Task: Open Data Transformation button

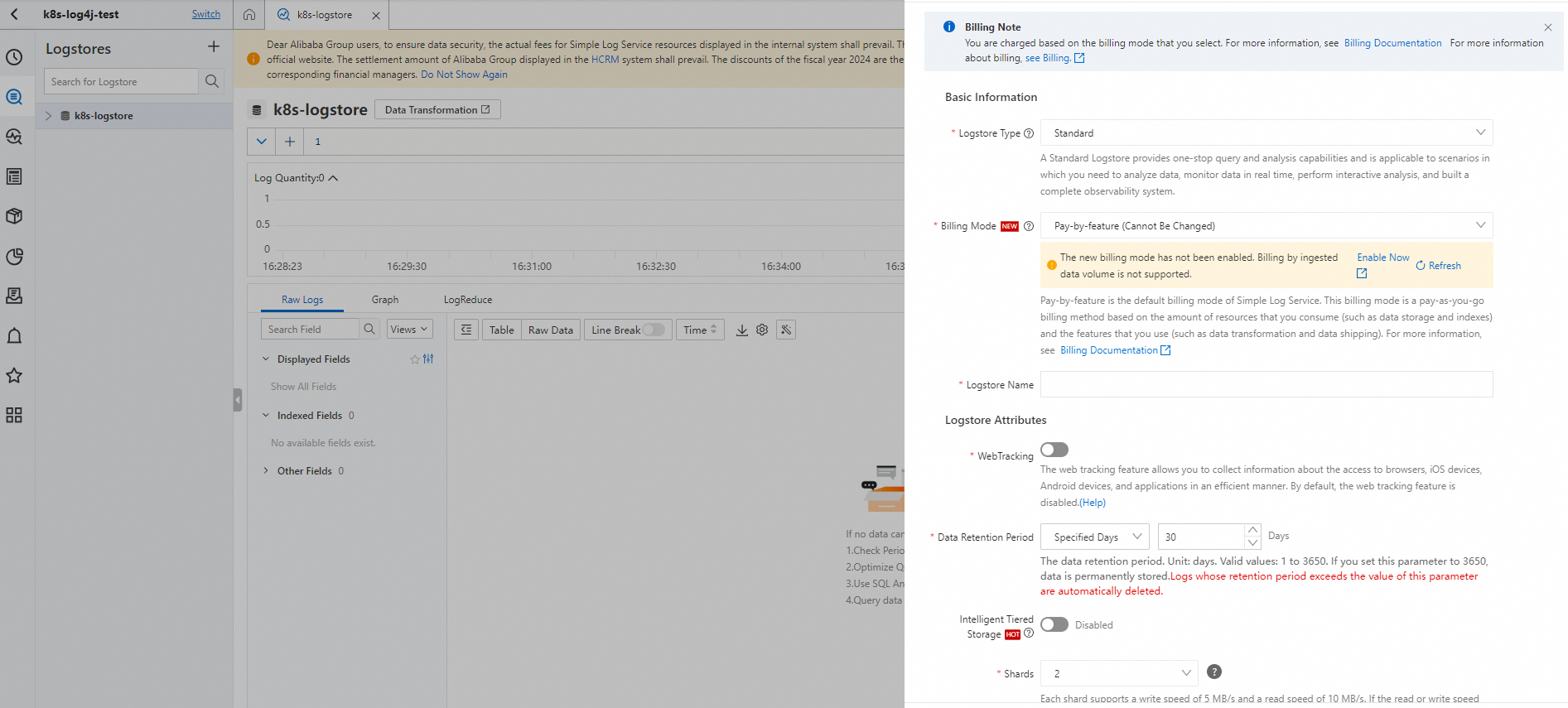Action: point(437,109)
